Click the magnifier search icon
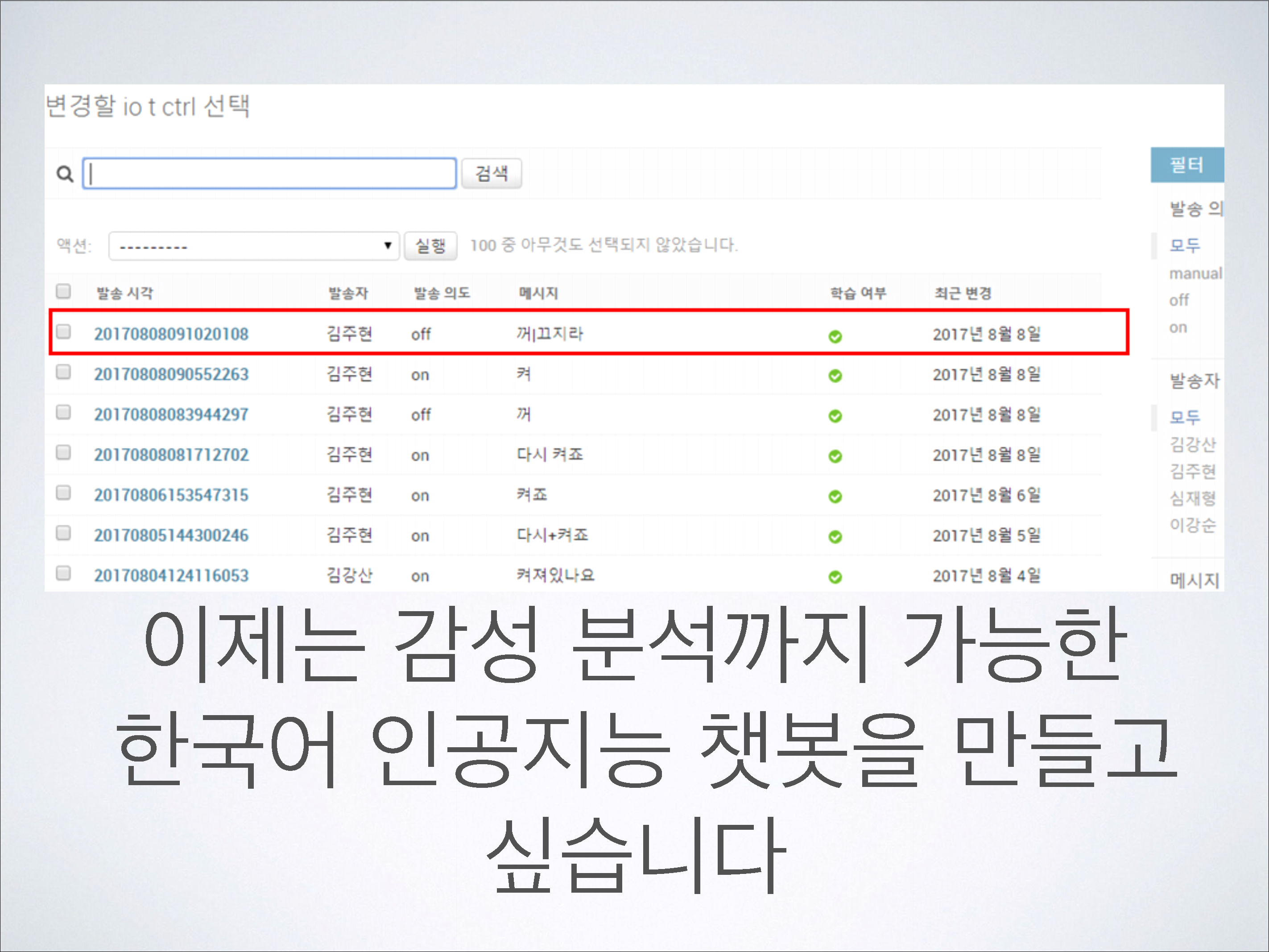This screenshot has width=1269, height=952. 65,173
